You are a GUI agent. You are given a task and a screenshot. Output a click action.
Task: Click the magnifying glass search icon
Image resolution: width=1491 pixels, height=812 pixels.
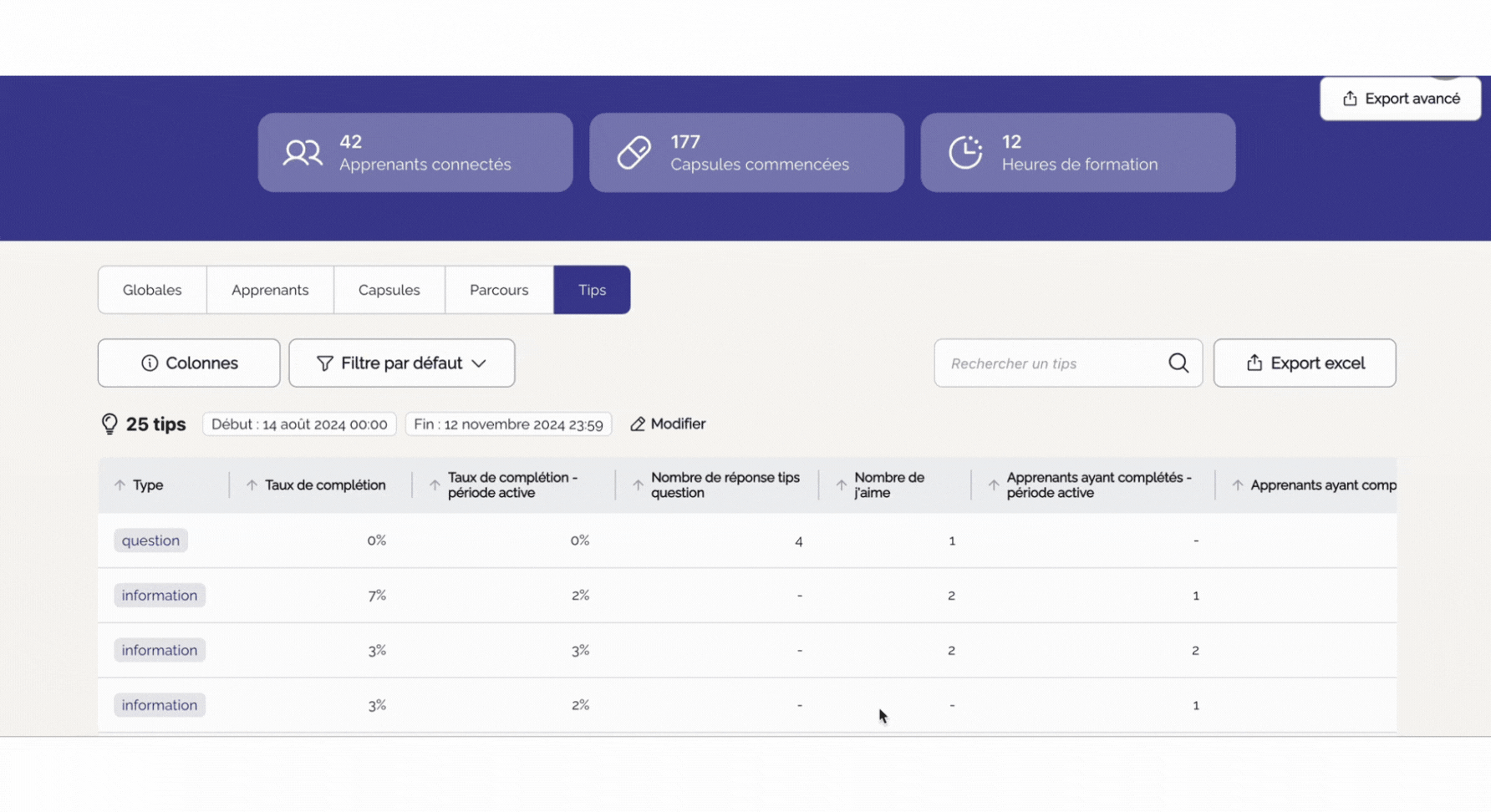[x=1178, y=363]
